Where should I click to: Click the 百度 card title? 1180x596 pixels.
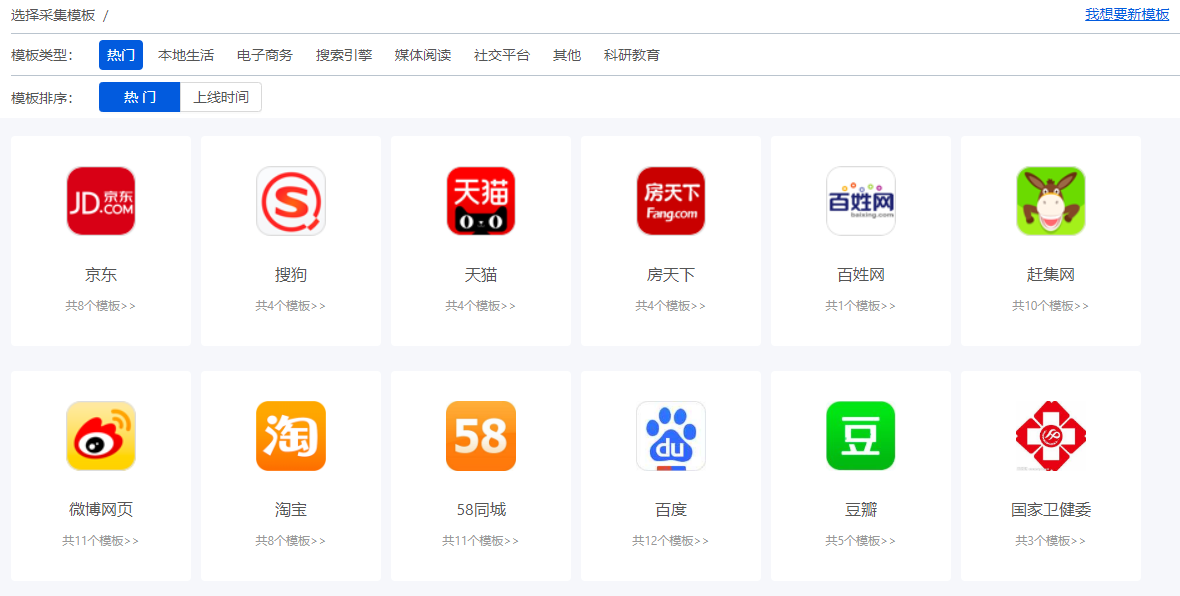pyautogui.click(x=671, y=510)
